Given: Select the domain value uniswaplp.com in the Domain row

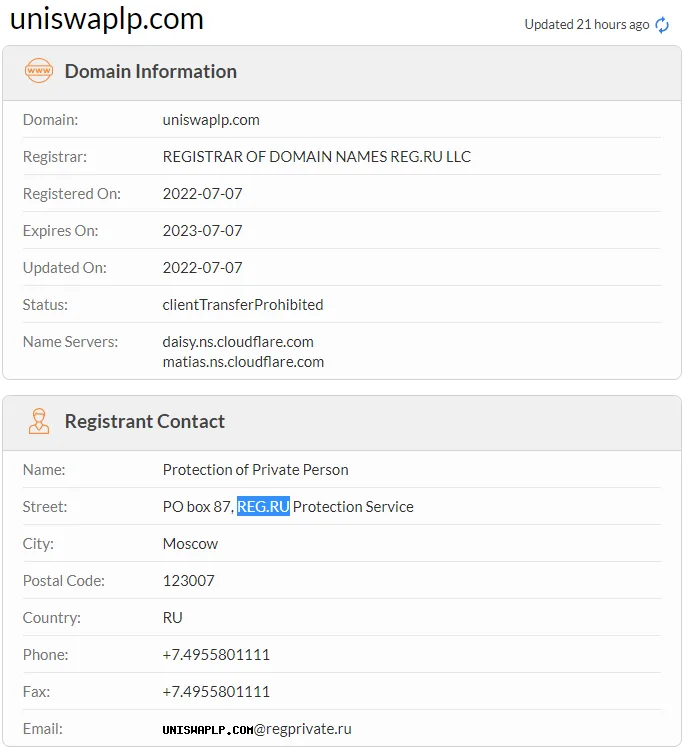Looking at the screenshot, I should [x=211, y=120].
